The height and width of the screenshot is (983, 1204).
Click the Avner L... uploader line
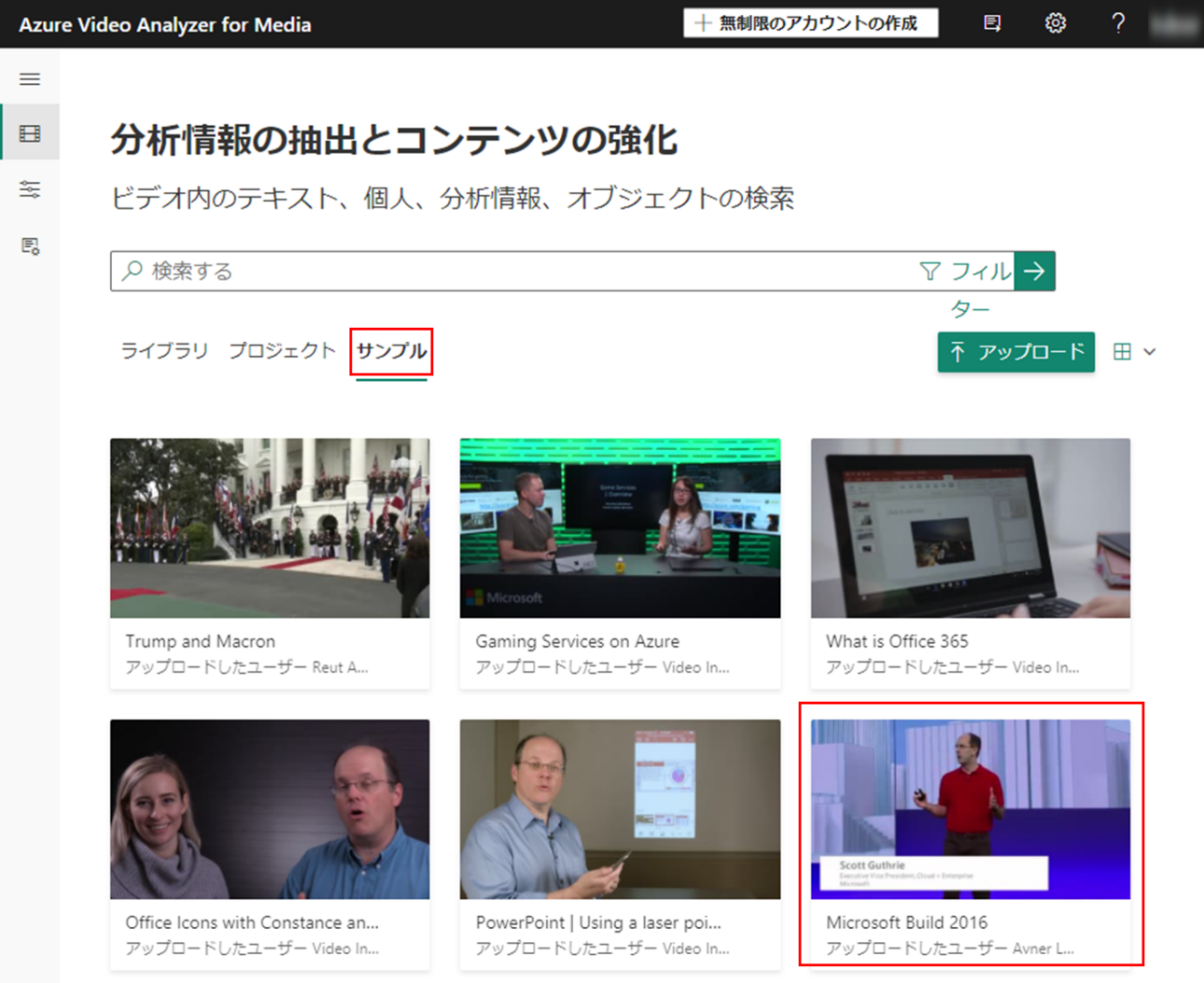point(950,948)
